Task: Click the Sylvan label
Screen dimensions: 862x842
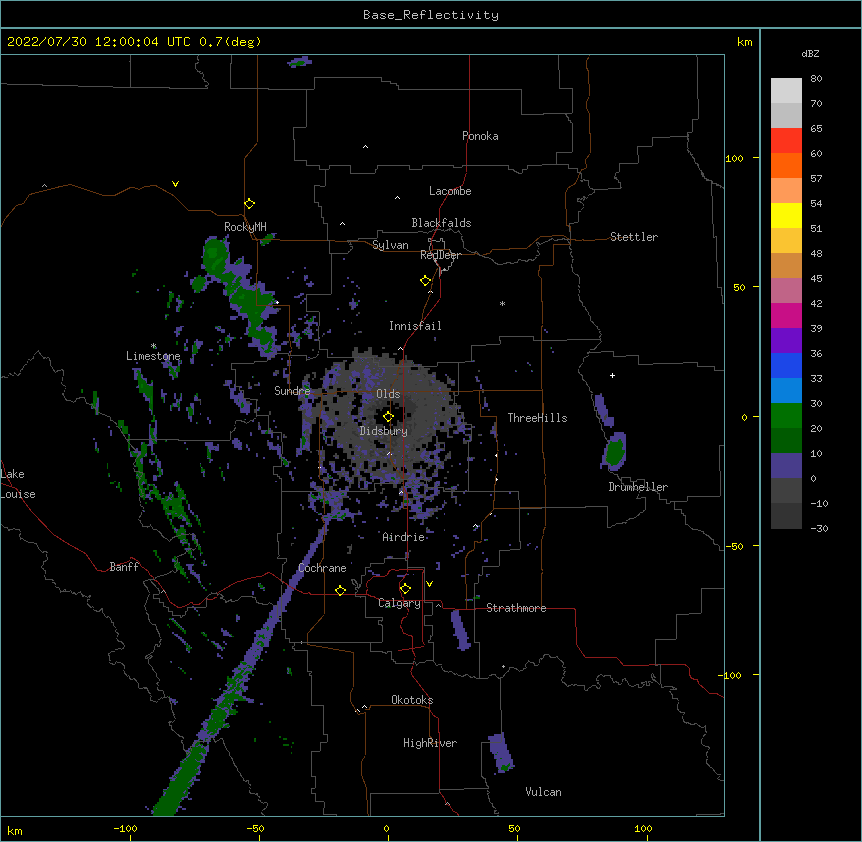Action: pyautogui.click(x=390, y=245)
